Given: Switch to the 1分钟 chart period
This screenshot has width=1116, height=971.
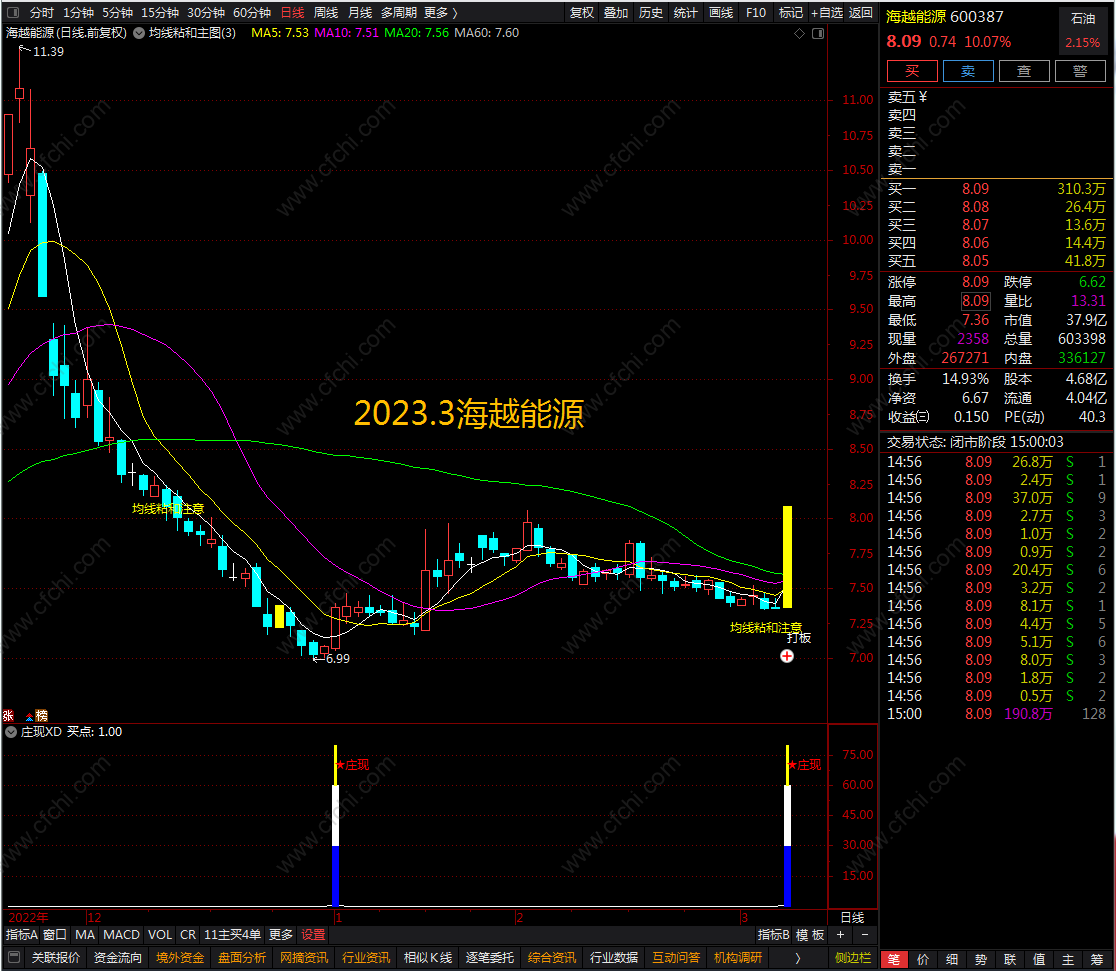Looking at the screenshot, I should [78, 13].
